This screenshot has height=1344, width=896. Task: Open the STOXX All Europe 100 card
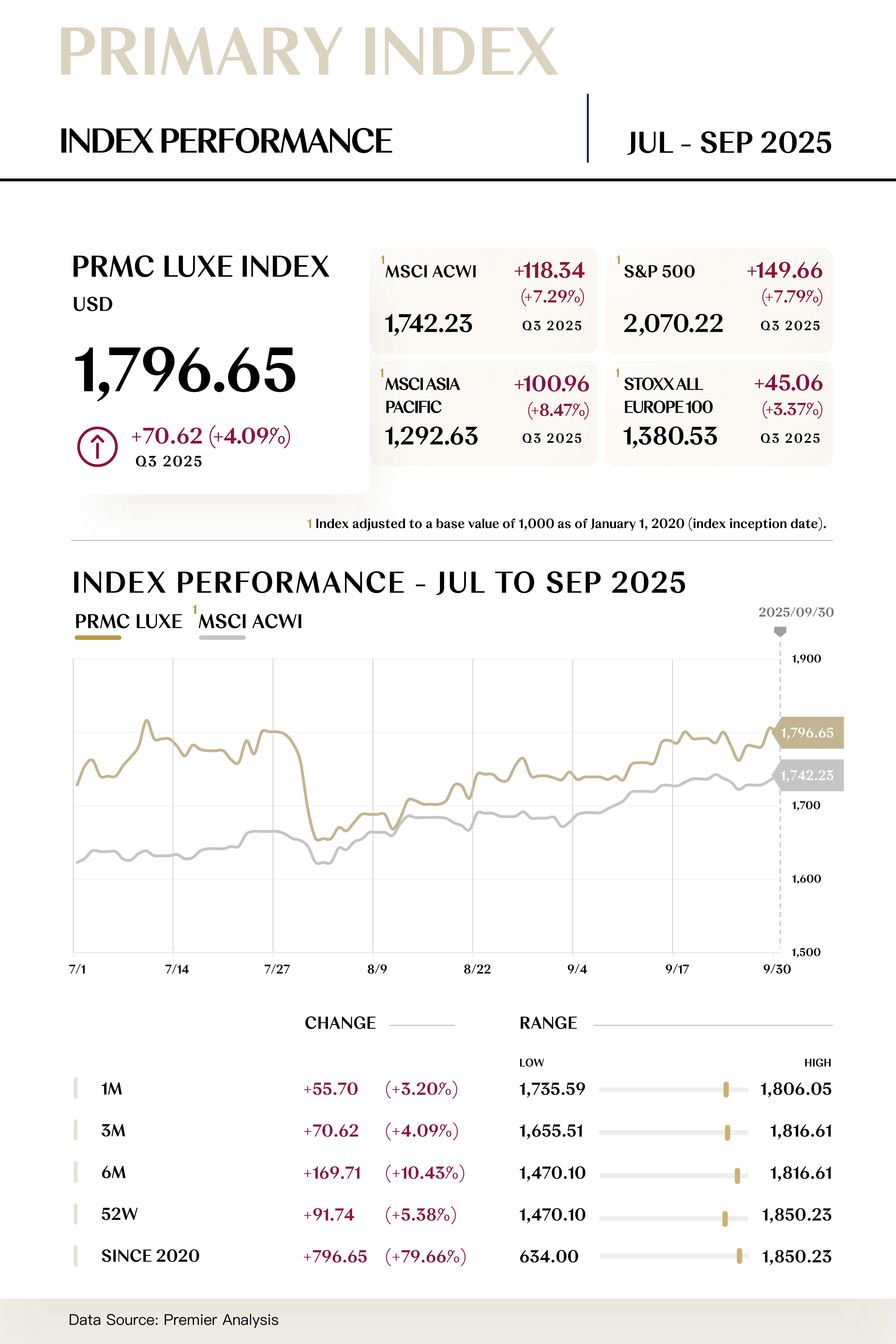coord(718,412)
